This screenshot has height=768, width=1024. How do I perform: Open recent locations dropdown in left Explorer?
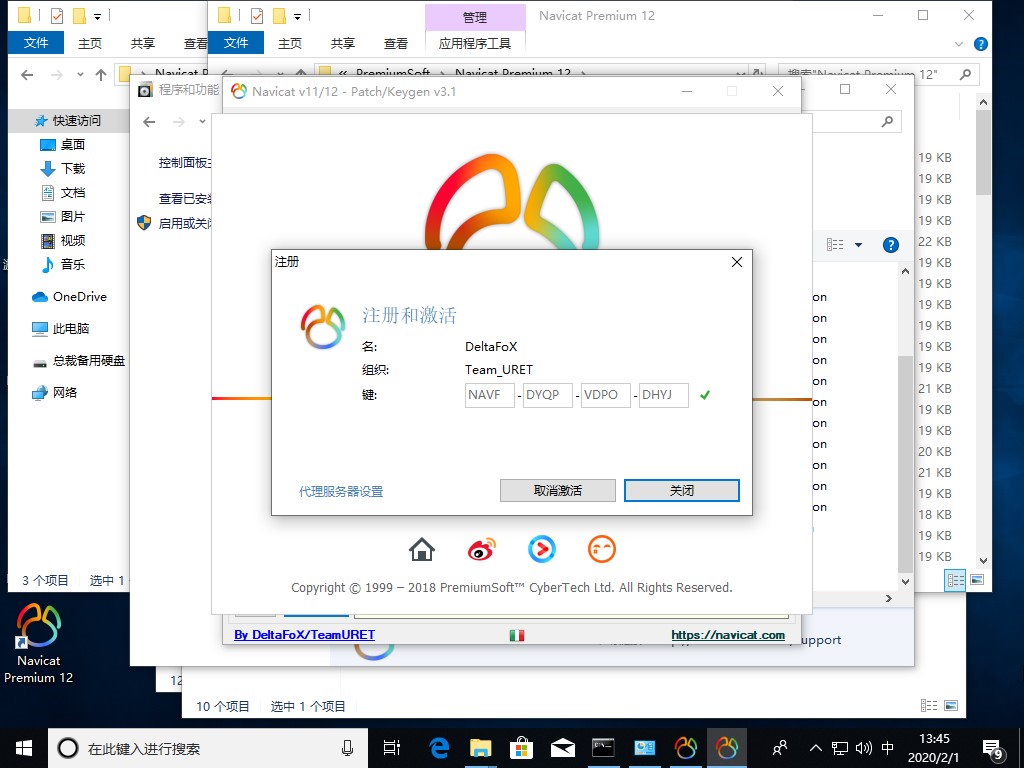point(80,74)
